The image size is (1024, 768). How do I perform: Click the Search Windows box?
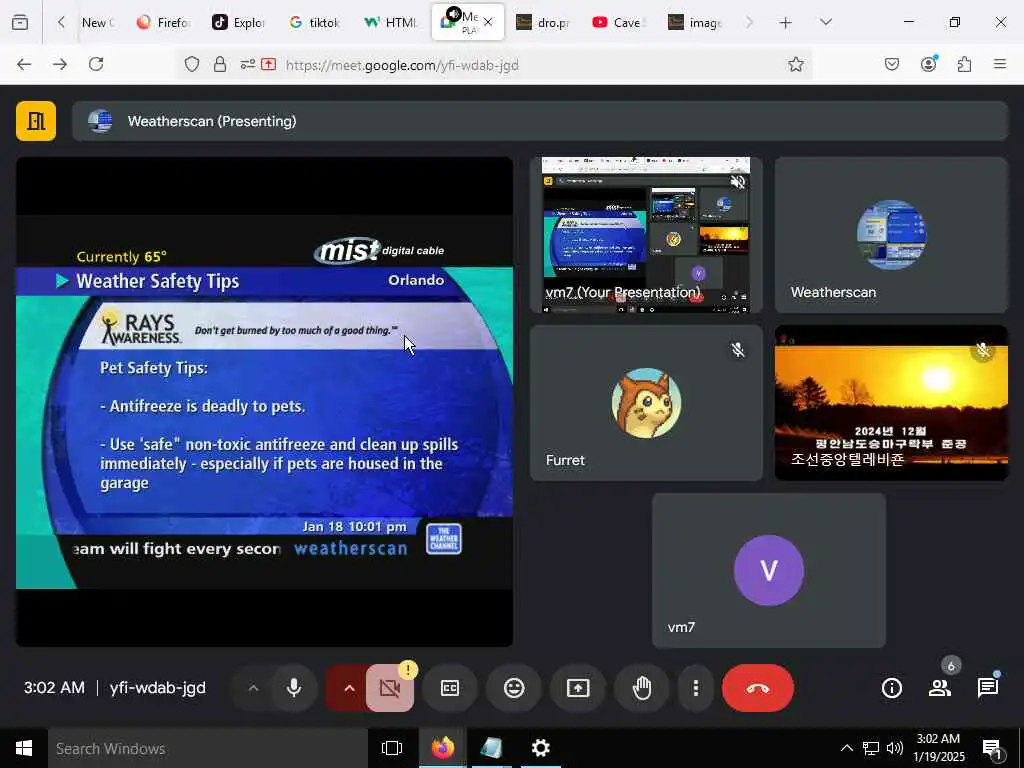pos(208,748)
